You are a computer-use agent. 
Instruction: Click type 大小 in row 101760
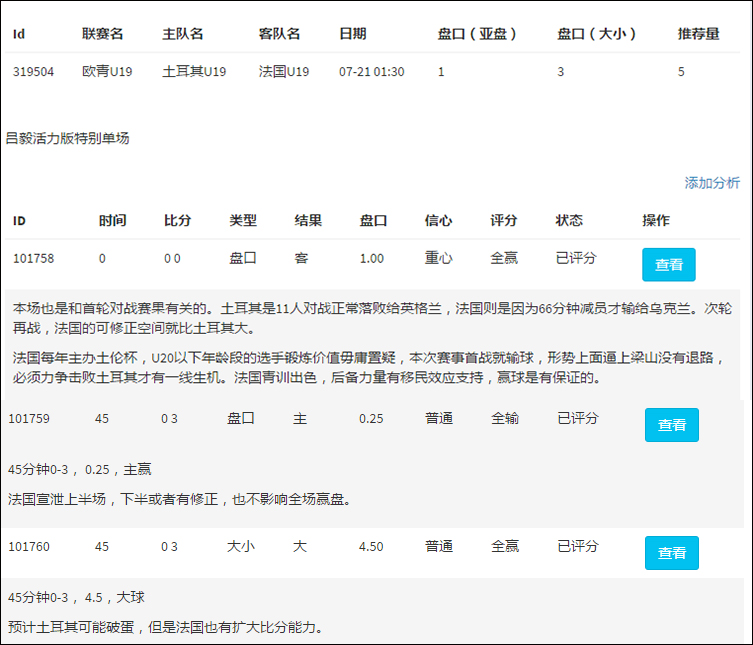click(x=241, y=547)
